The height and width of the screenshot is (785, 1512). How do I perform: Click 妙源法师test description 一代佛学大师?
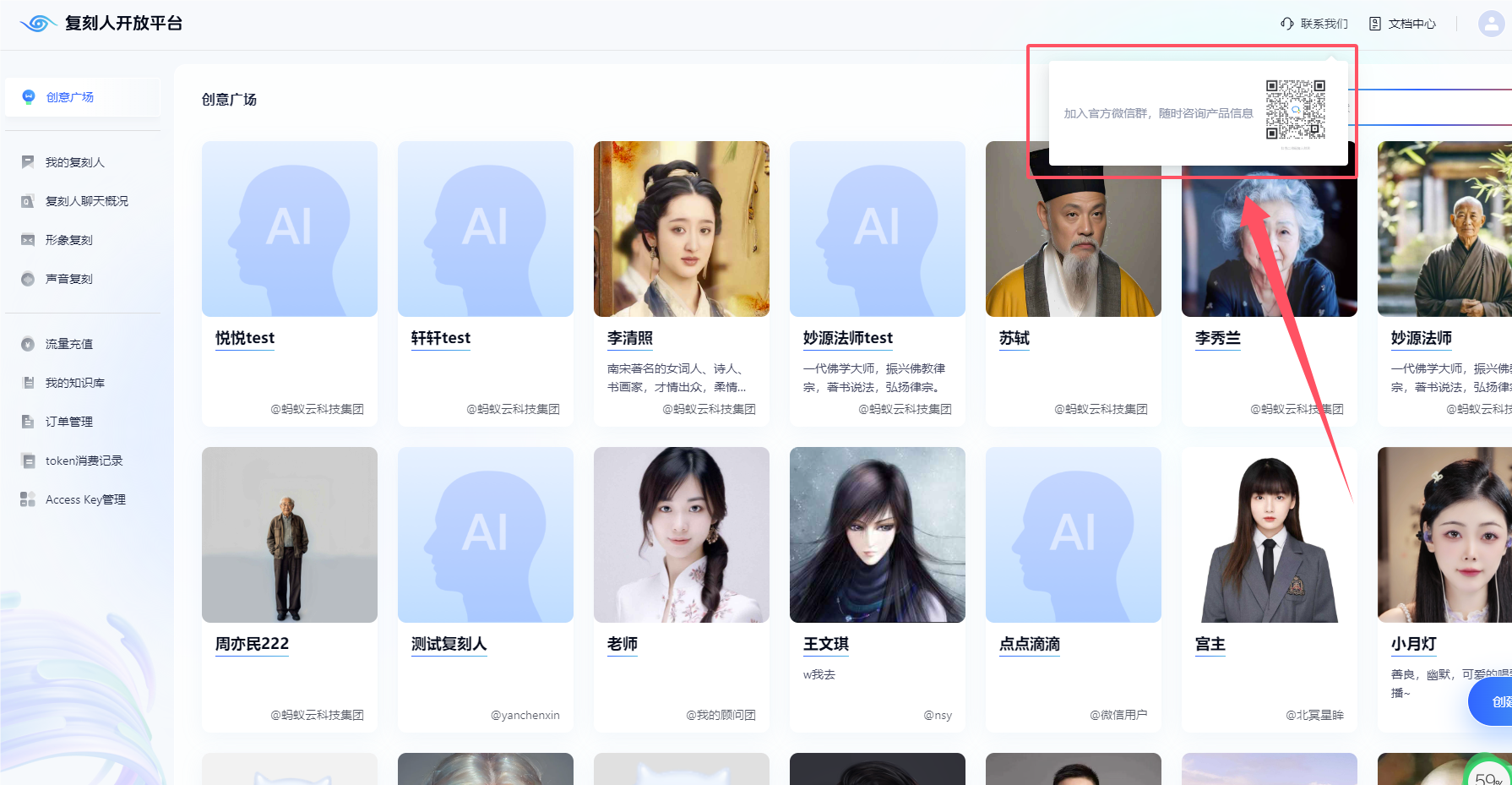tap(874, 378)
